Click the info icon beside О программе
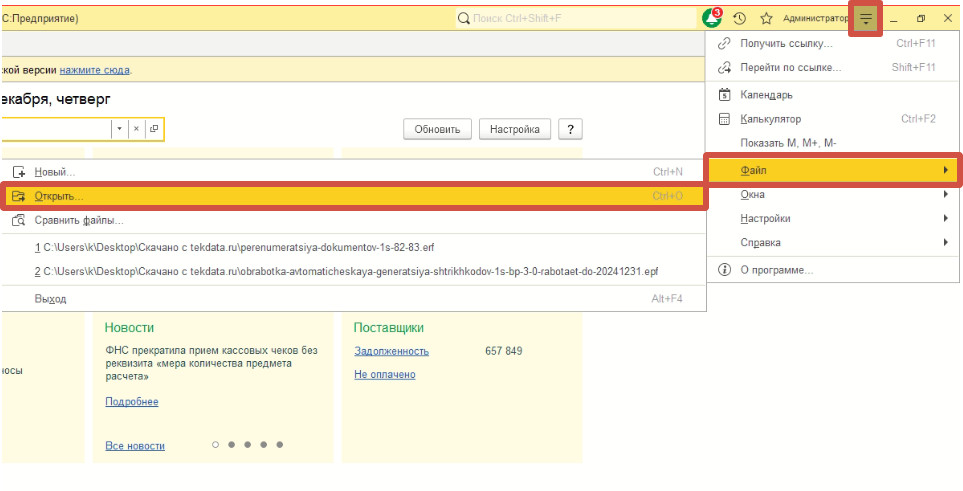Viewport: 963px width, 491px height. coord(724,270)
